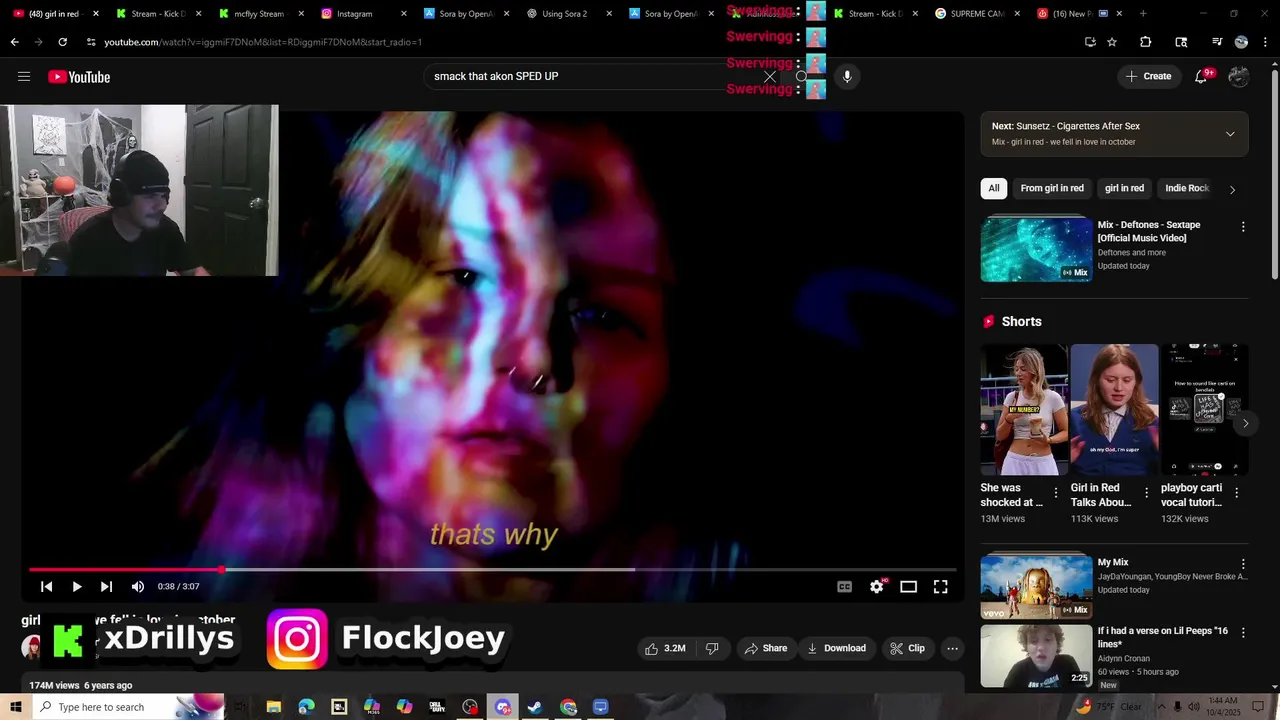Open YouTube notifications bell
Image resolution: width=1280 pixels, height=720 pixels.
1202,76
